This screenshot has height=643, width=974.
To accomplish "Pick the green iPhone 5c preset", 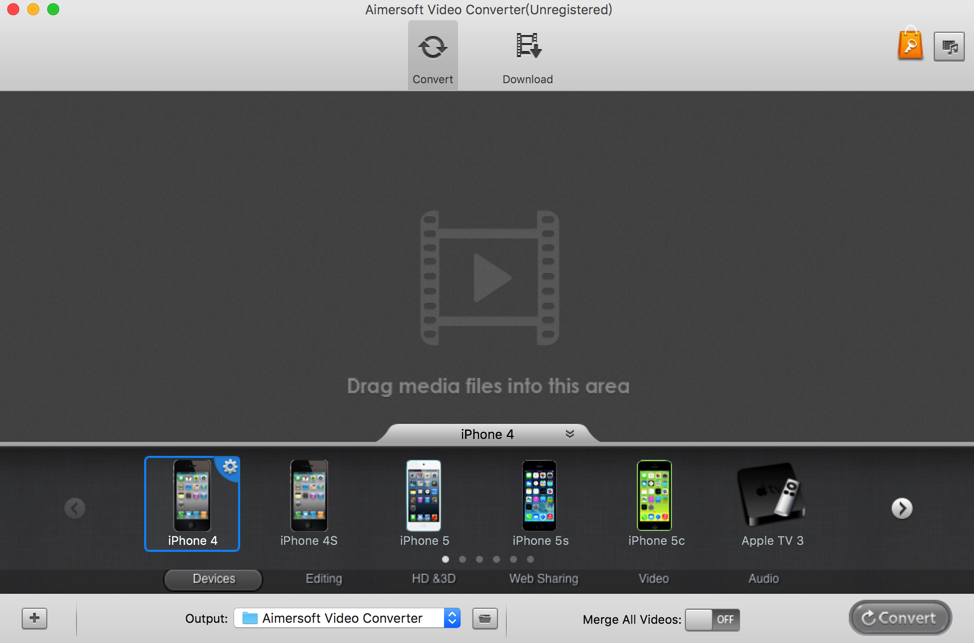I will [x=656, y=504].
